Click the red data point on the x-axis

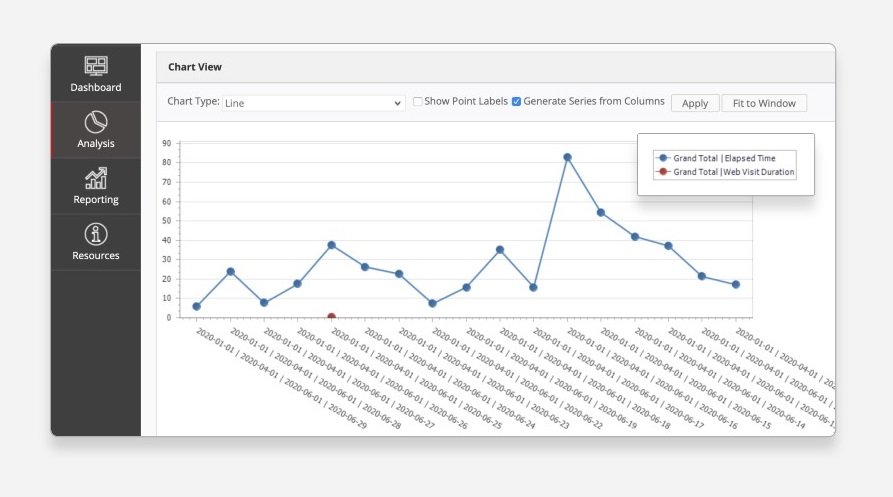tap(331, 317)
